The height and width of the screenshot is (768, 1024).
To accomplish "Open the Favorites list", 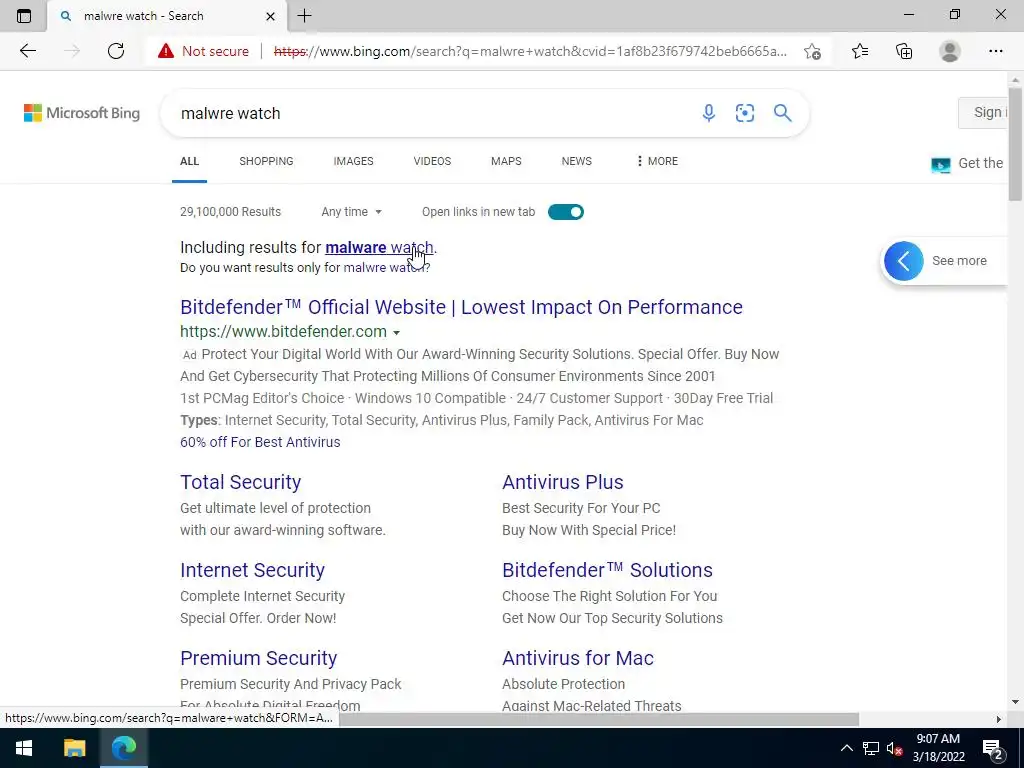I will (860, 51).
